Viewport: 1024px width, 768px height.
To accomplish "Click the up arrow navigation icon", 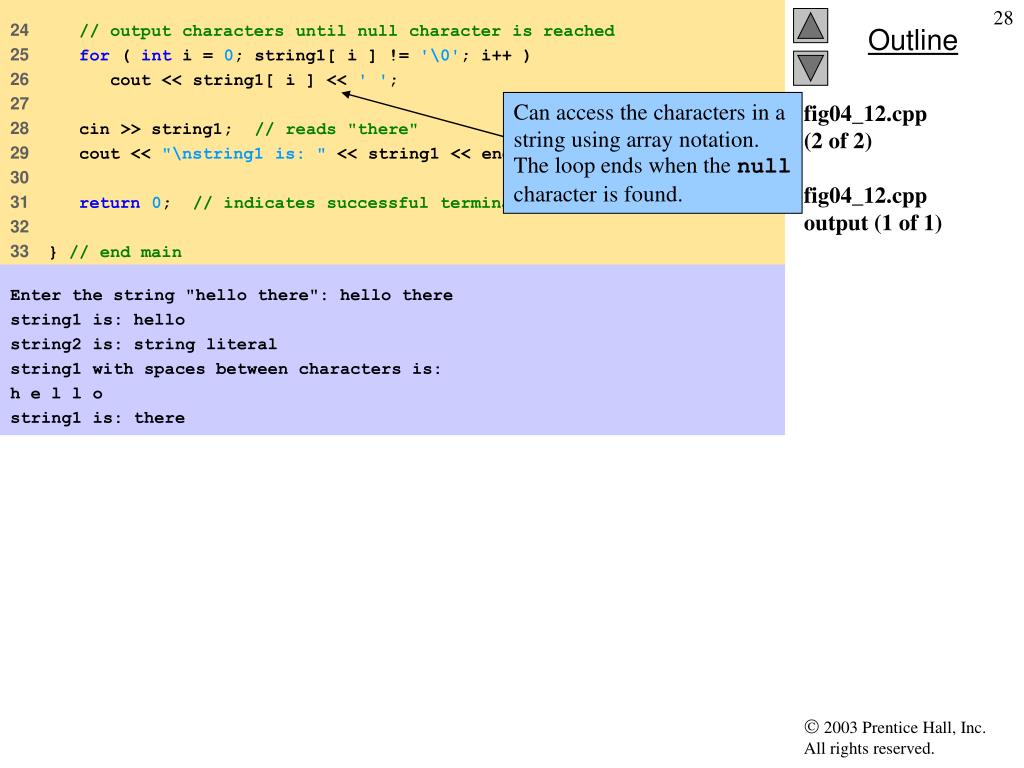I will [x=810, y=25].
